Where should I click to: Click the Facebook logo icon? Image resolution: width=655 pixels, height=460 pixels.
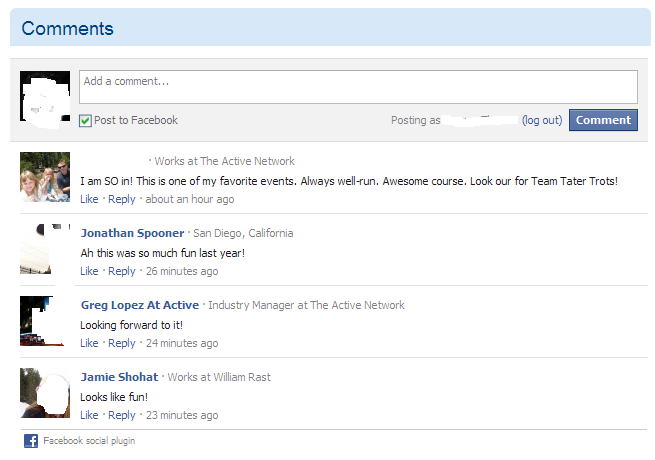(x=31, y=441)
